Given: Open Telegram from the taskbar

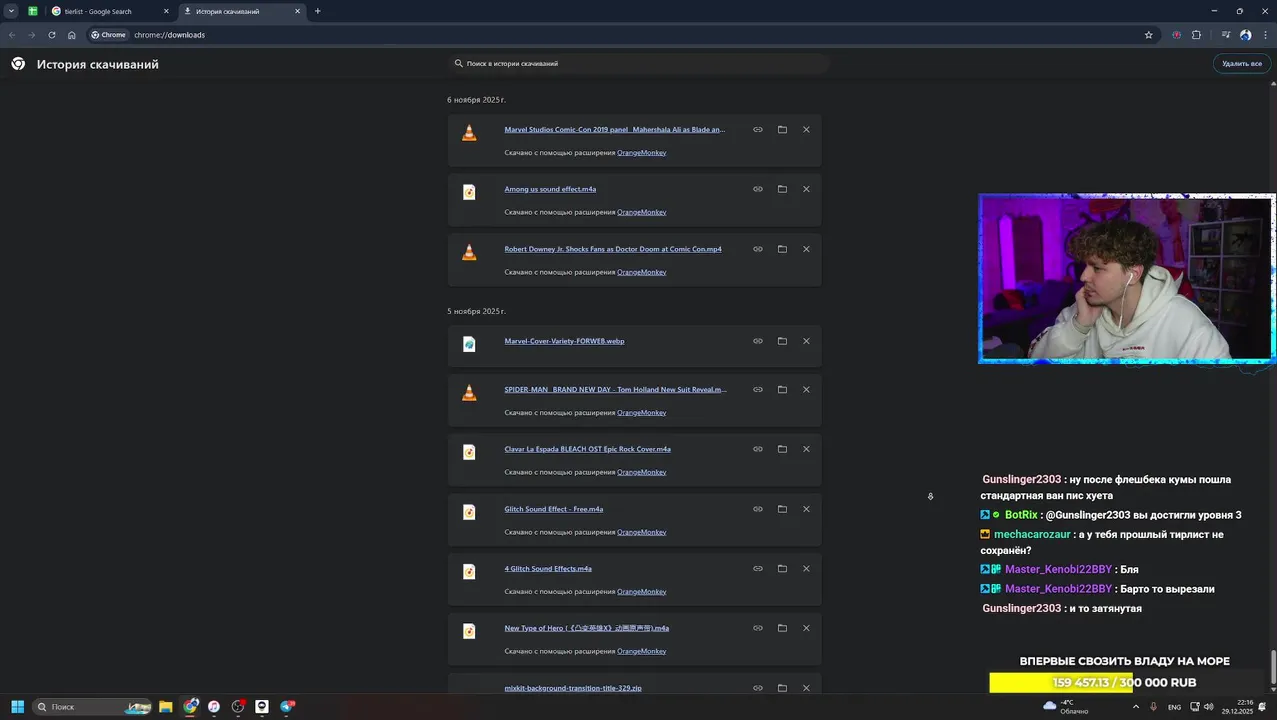Looking at the screenshot, I should click(288, 707).
